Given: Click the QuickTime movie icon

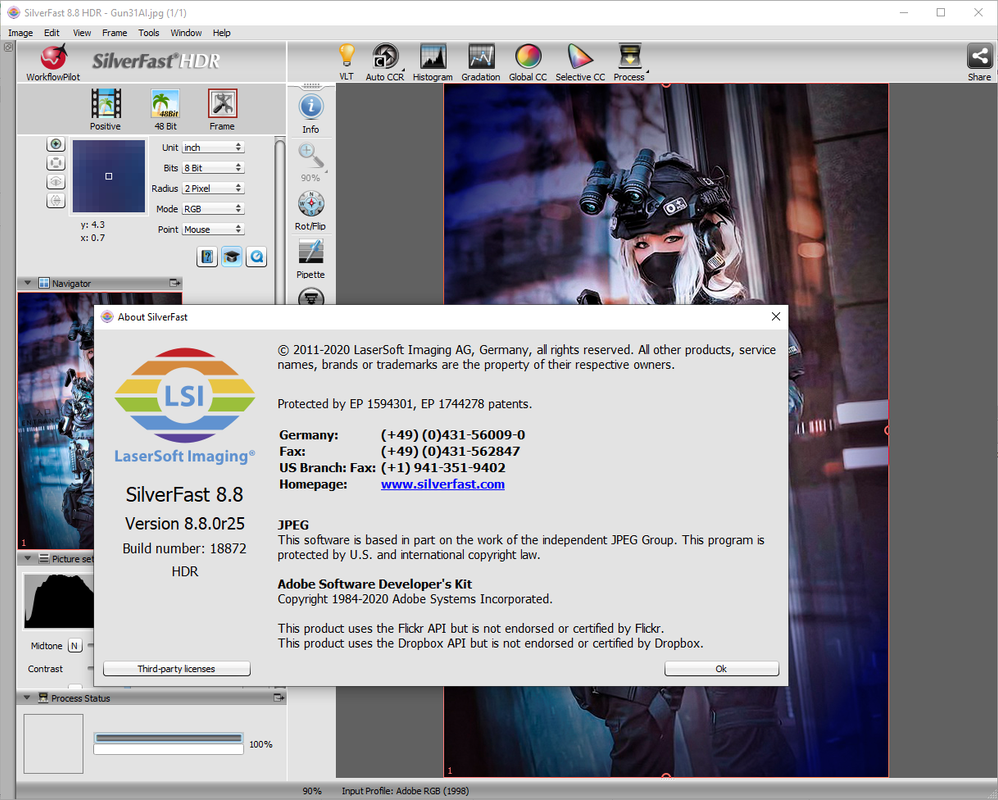Looking at the screenshot, I should tap(257, 256).
